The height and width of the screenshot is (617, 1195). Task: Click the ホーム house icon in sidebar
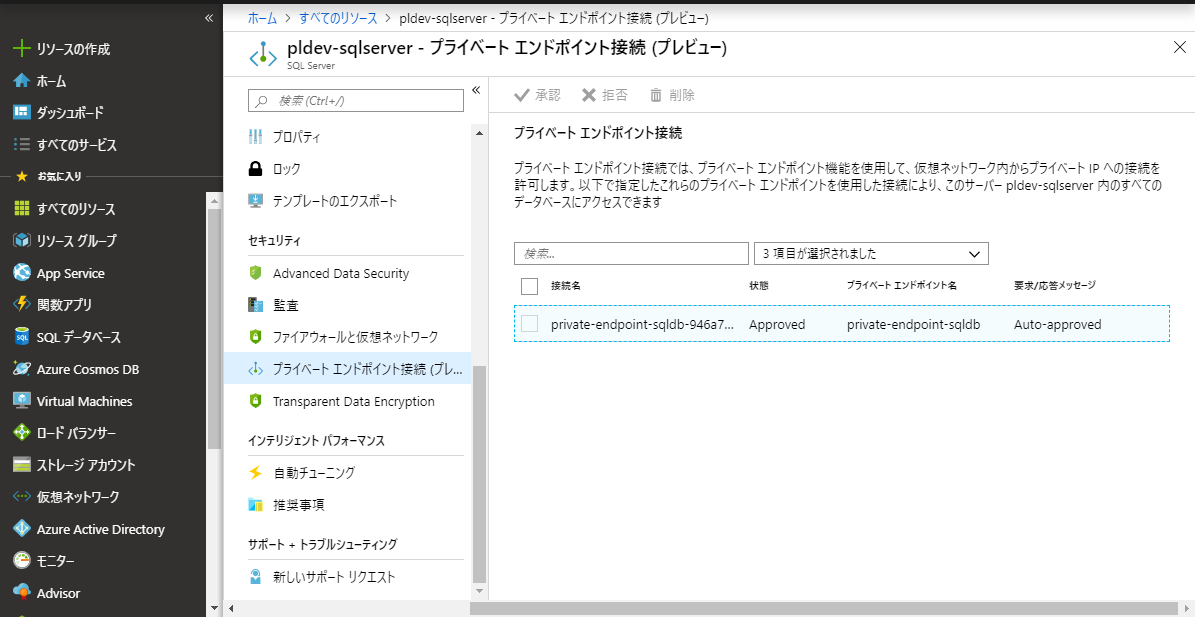pos(21,81)
